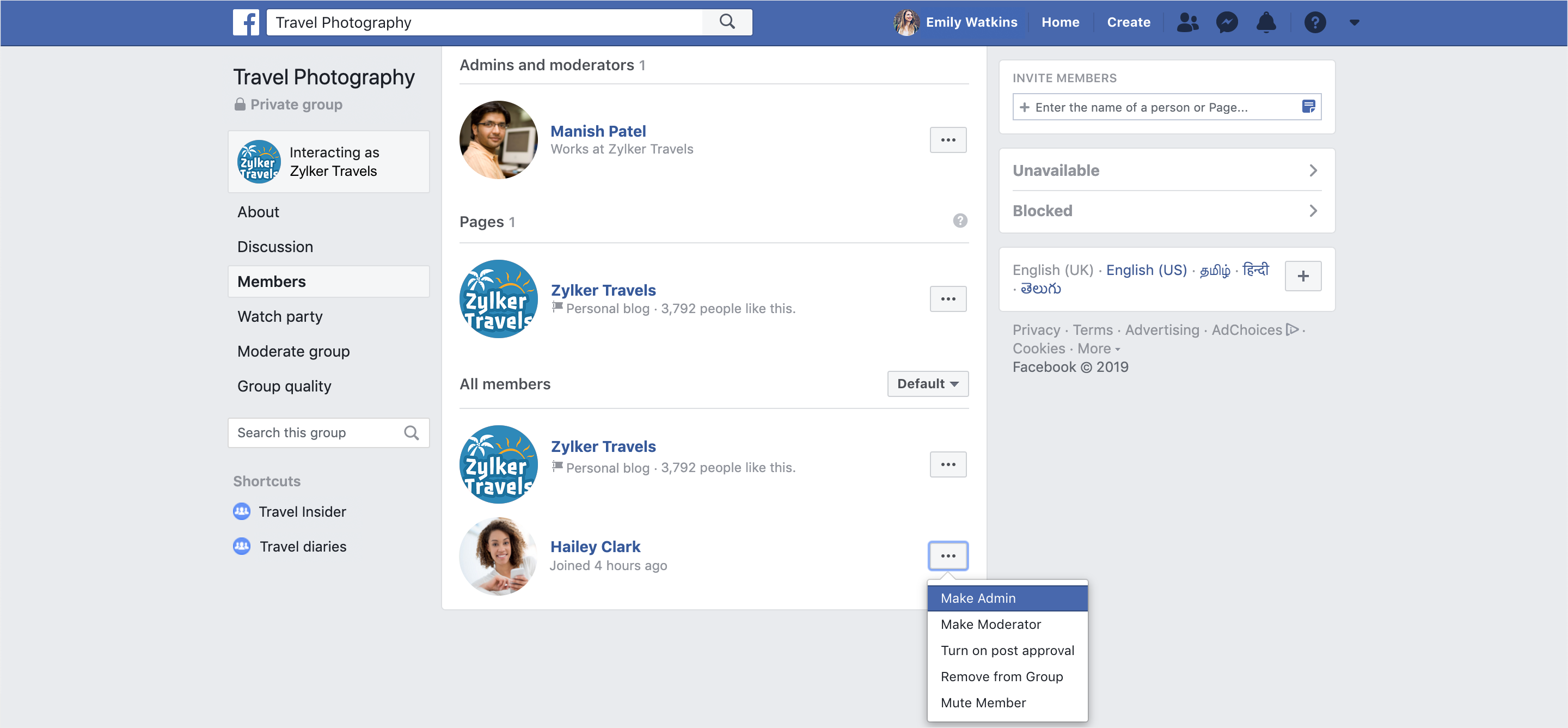Click the Facebook logo icon
1568x728 pixels.
click(x=246, y=22)
